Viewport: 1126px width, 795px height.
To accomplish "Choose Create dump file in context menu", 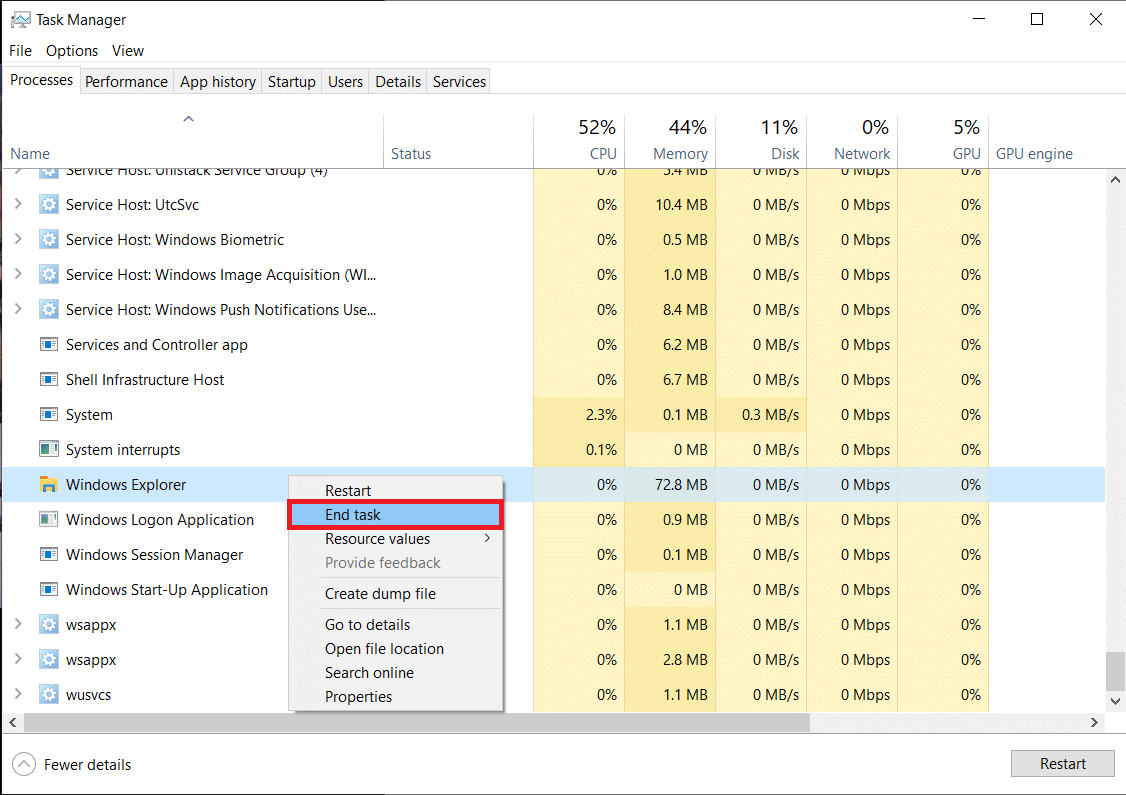I will (395, 594).
